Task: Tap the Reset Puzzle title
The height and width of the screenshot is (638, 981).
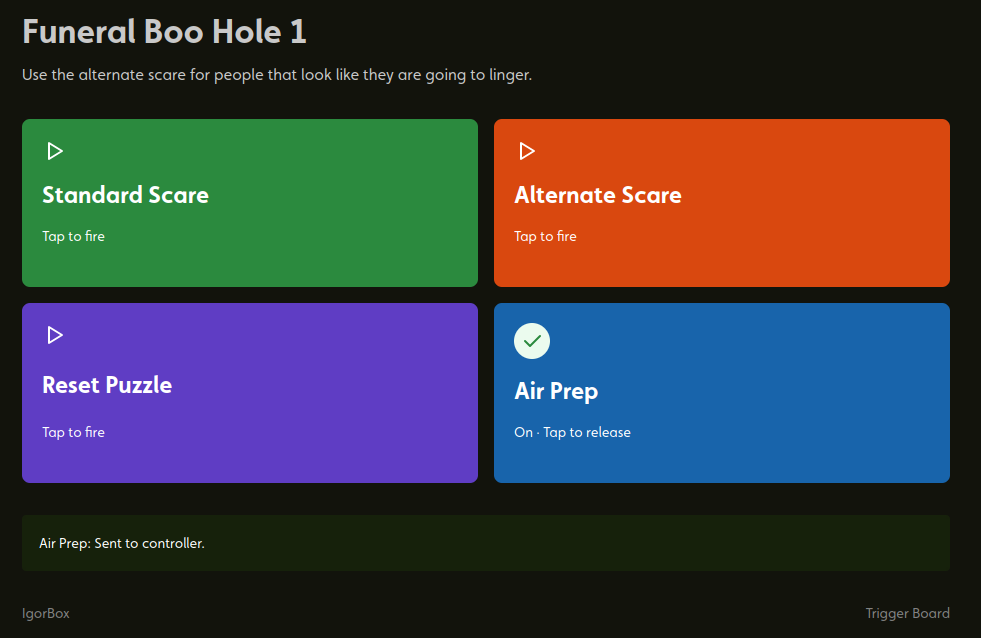Action: (x=107, y=385)
